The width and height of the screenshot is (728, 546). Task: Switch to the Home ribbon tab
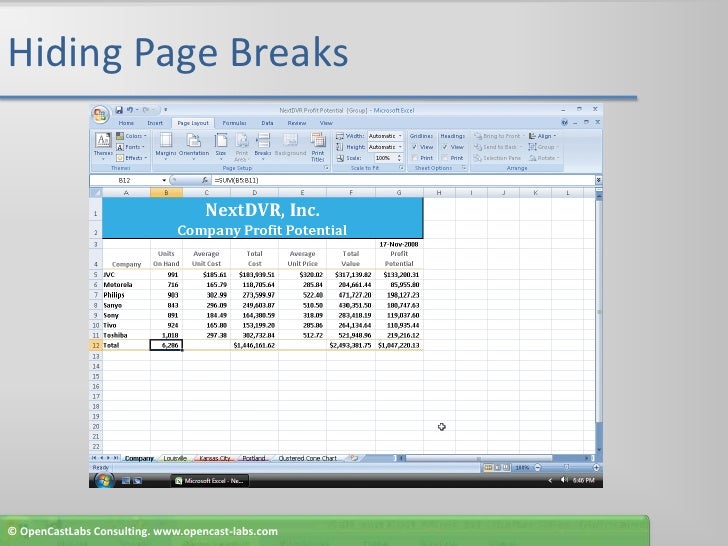click(x=126, y=123)
